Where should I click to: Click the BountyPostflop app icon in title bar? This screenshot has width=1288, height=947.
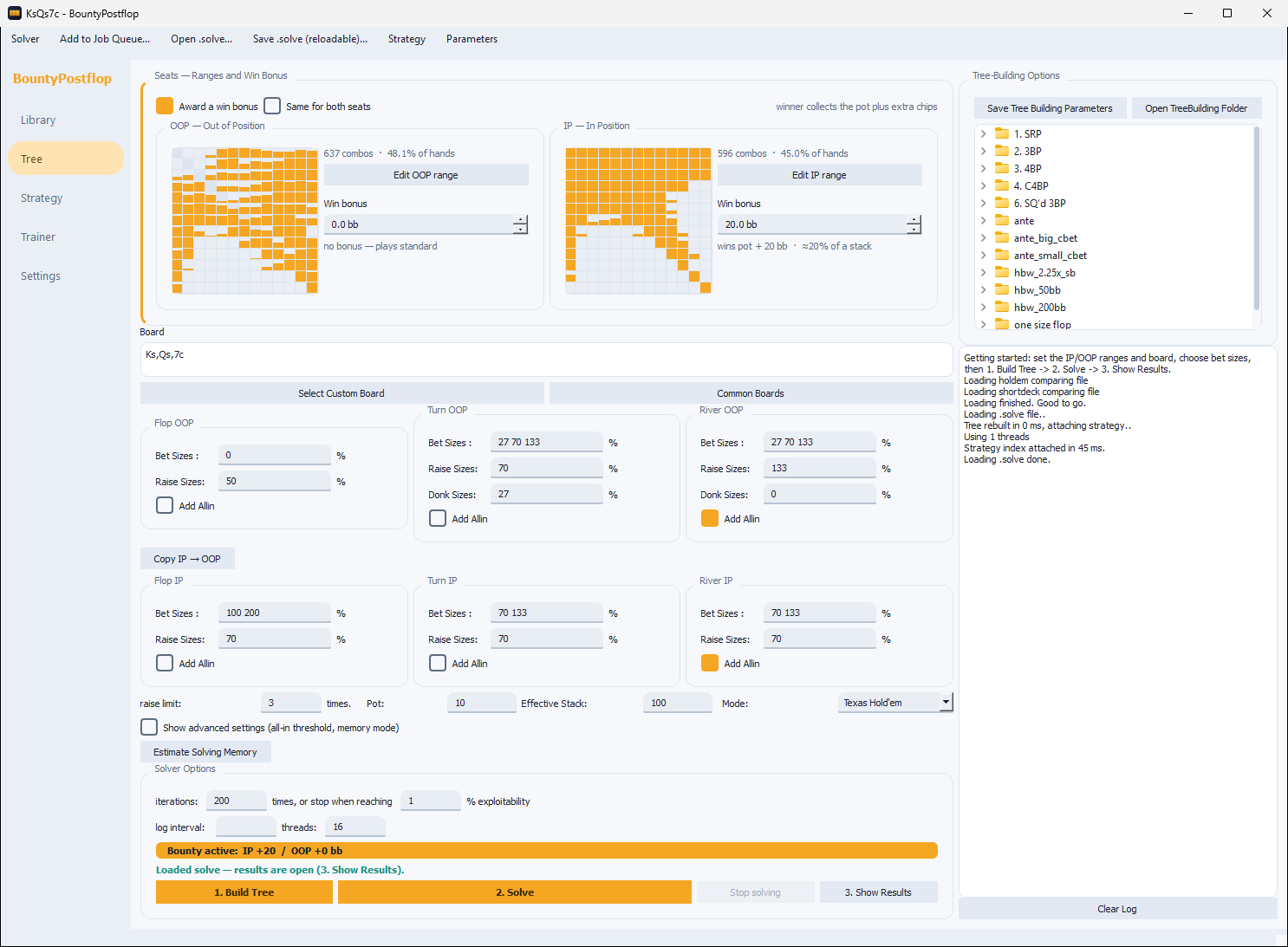pos(15,13)
